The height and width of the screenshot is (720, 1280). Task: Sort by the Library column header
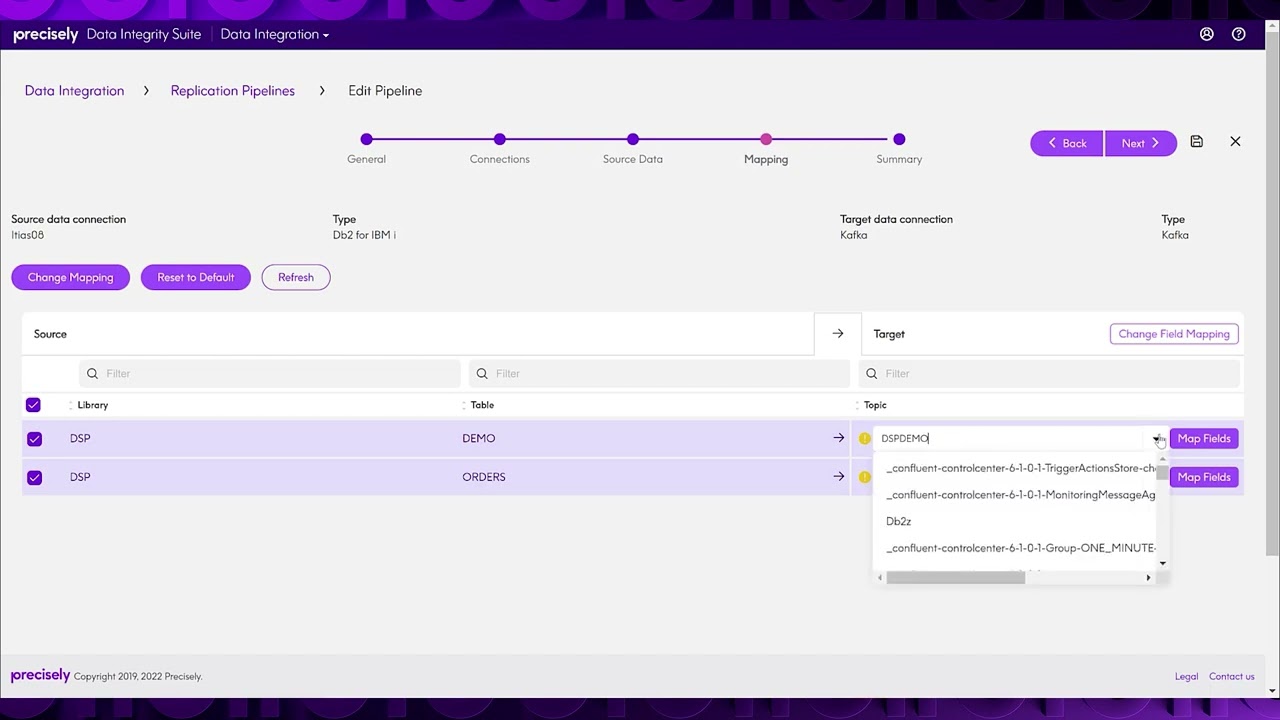pos(92,405)
